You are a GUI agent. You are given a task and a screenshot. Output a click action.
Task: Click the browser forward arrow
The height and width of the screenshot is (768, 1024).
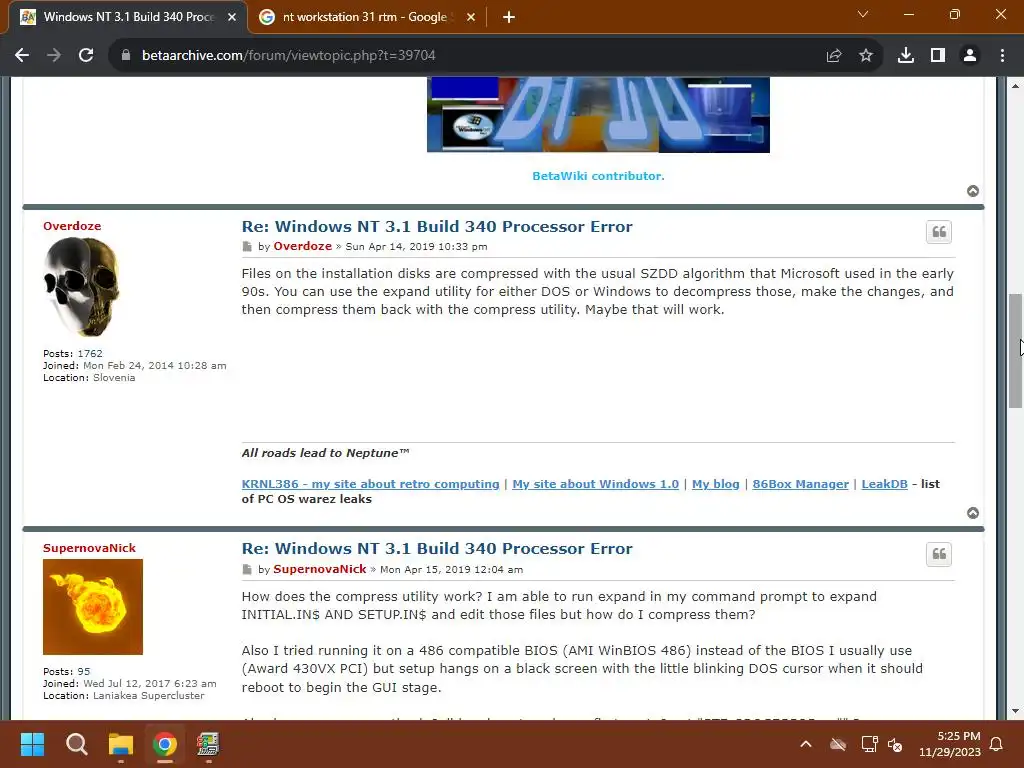[54, 56]
